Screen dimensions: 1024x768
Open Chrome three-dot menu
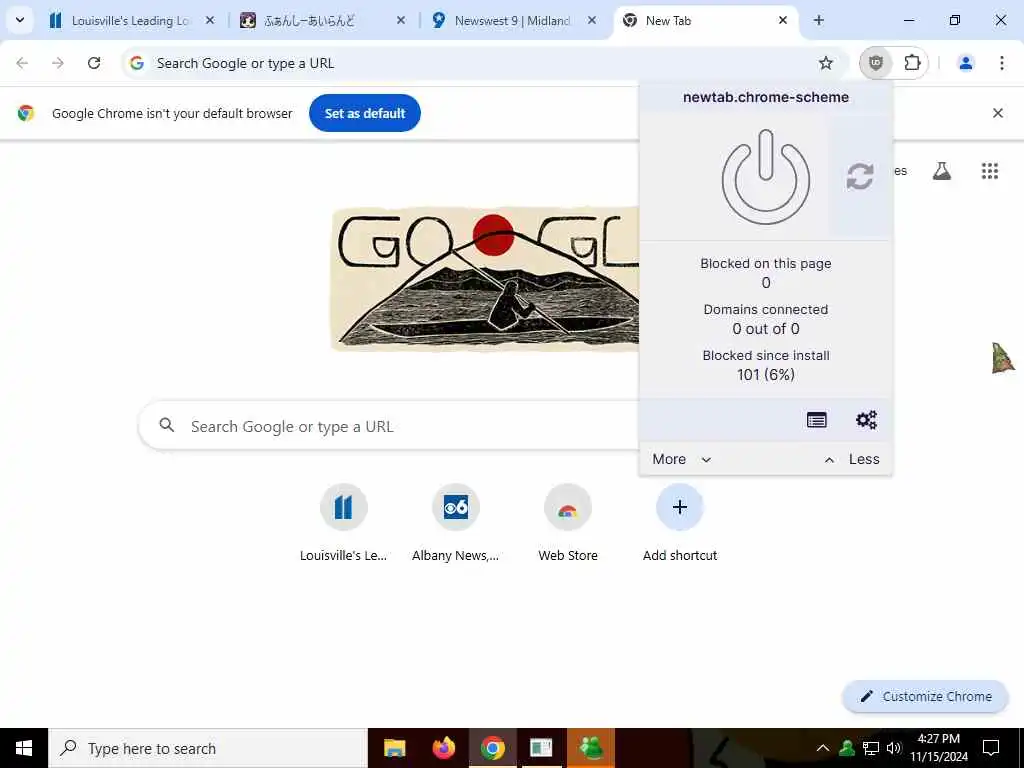click(x=1001, y=63)
